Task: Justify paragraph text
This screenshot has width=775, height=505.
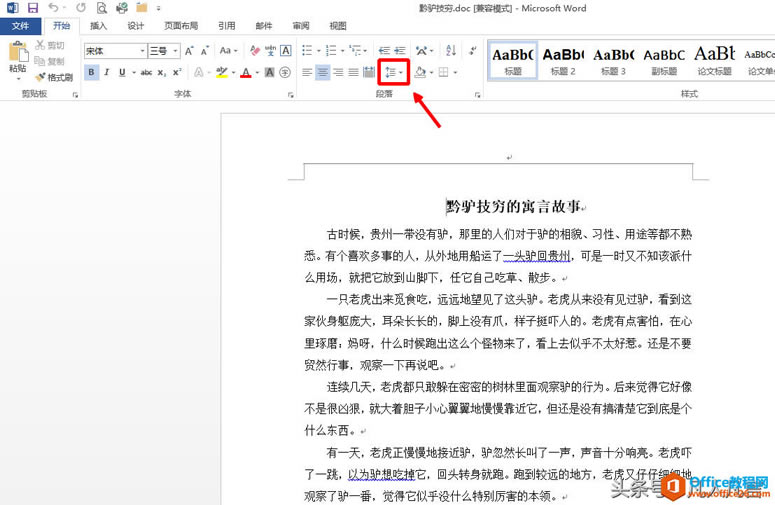Action: [x=353, y=72]
